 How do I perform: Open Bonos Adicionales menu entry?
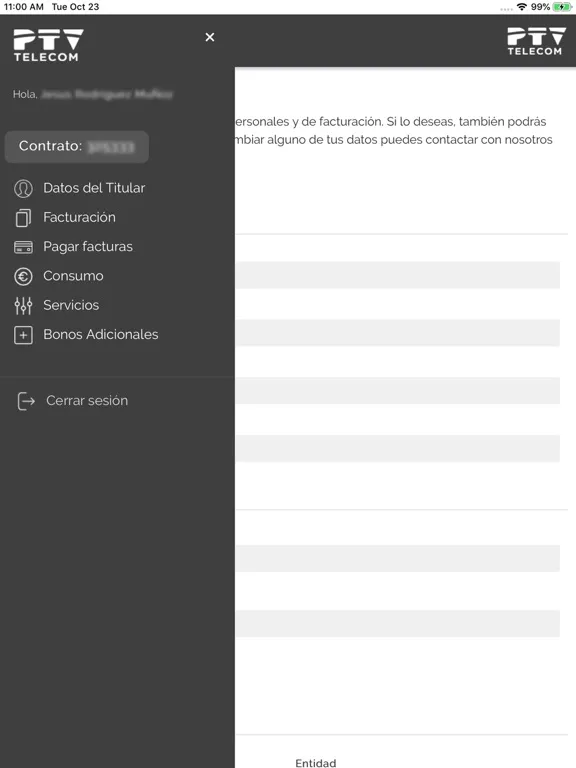(100, 335)
